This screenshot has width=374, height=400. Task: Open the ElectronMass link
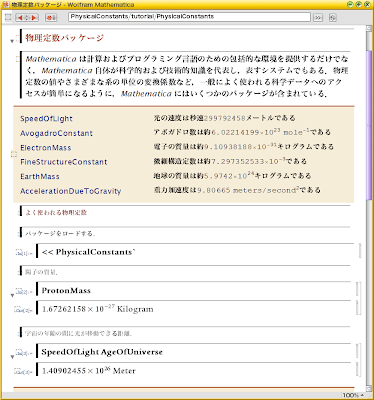46,148
